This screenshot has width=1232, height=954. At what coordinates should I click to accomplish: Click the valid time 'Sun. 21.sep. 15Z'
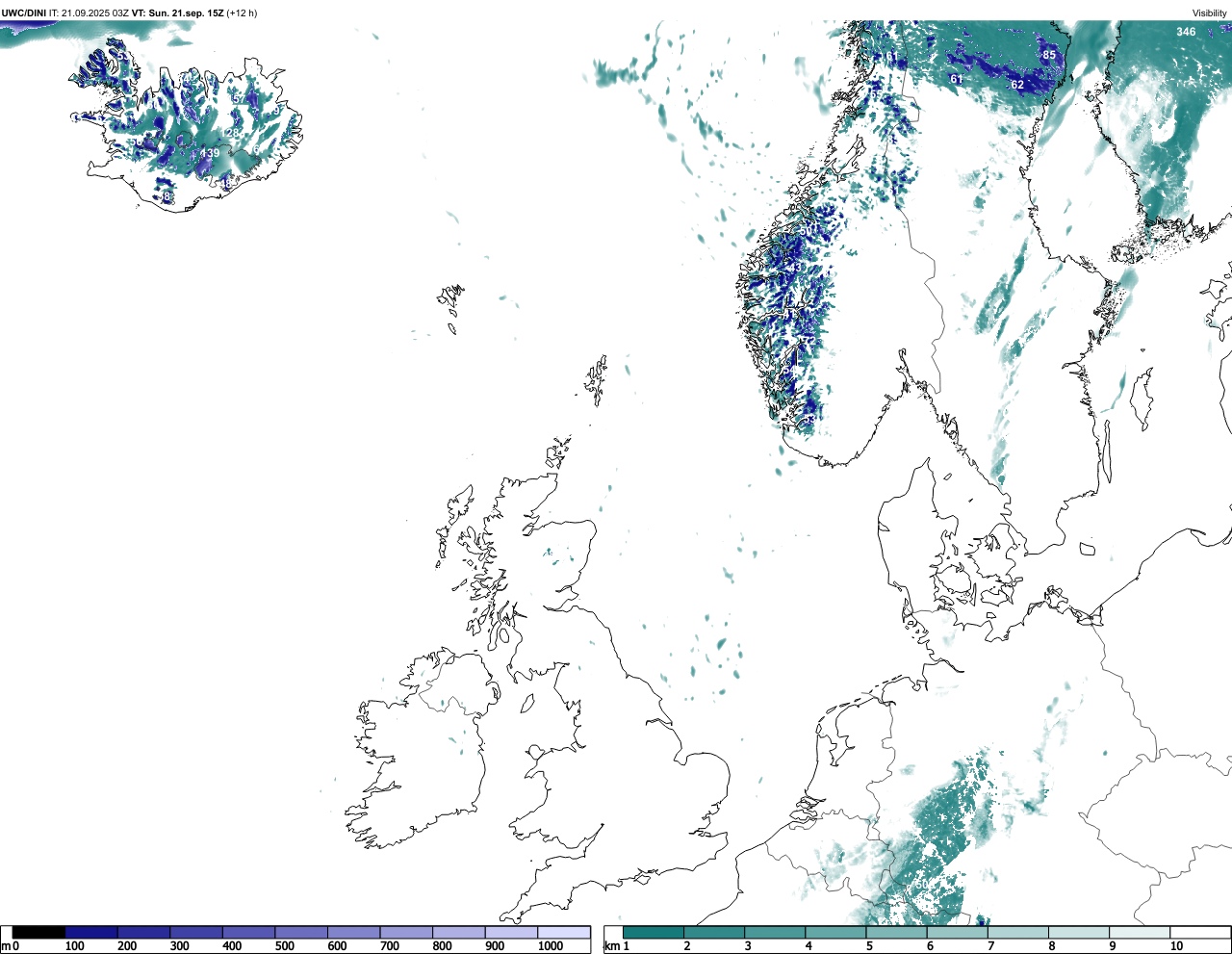[x=188, y=13]
